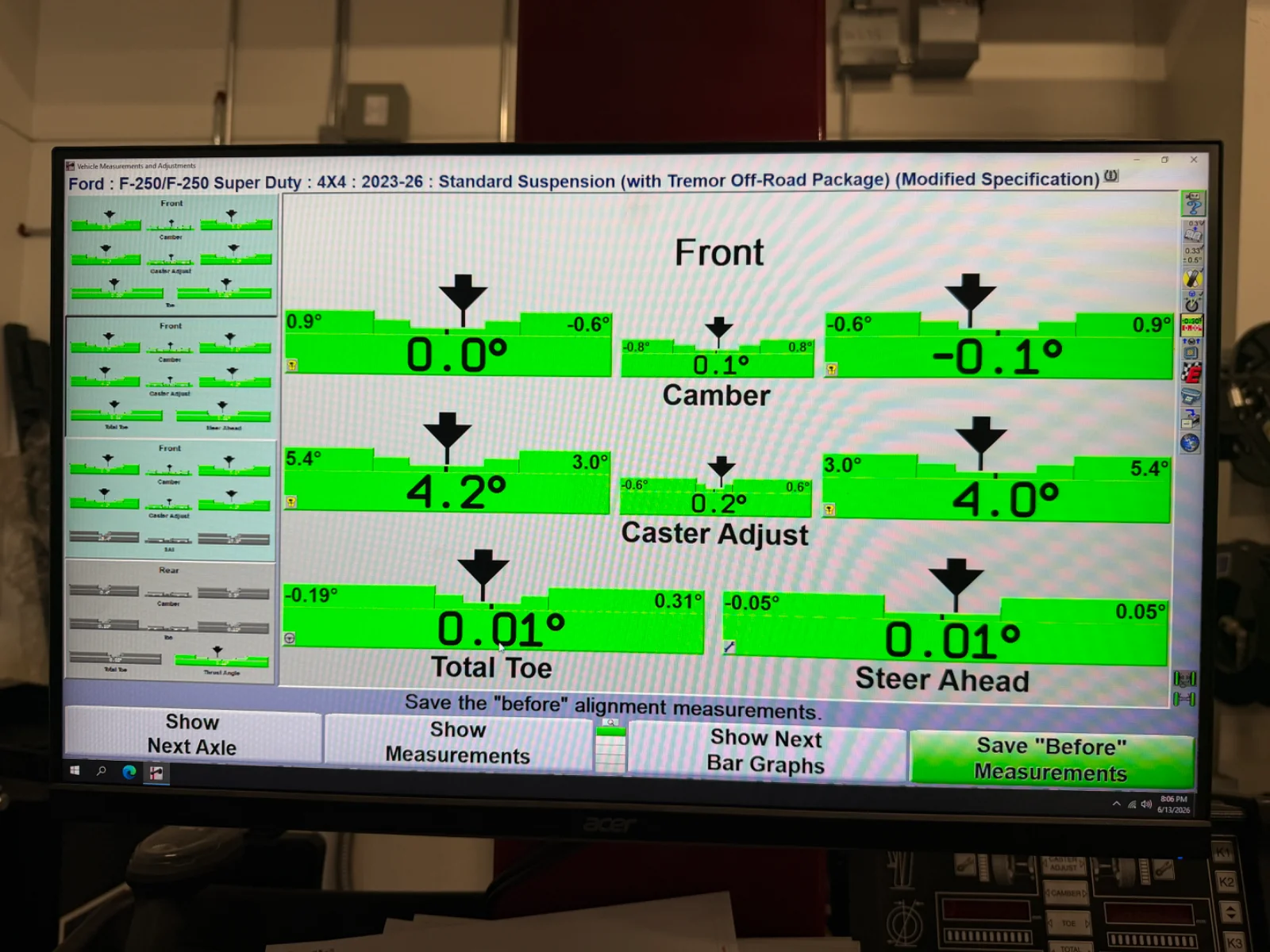The height and width of the screenshot is (952, 1270).
Task: Click right caster yellow adjustment icon
Action: coord(829,509)
